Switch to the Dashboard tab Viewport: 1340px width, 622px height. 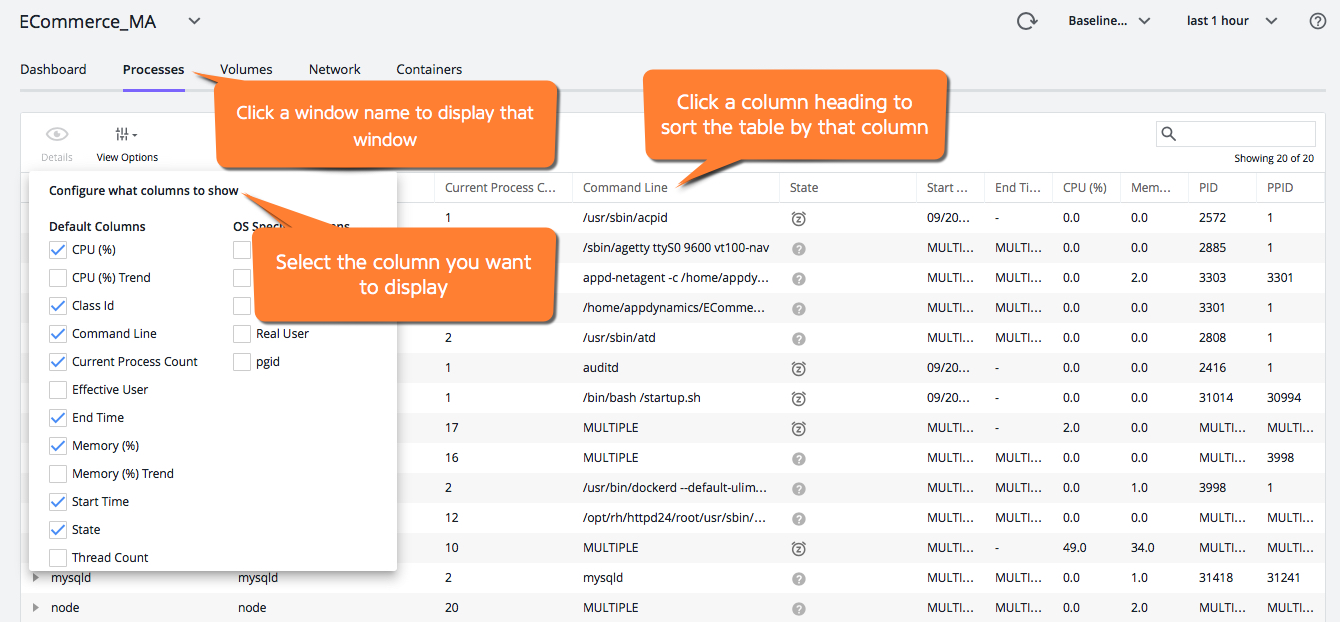point(53,70)
